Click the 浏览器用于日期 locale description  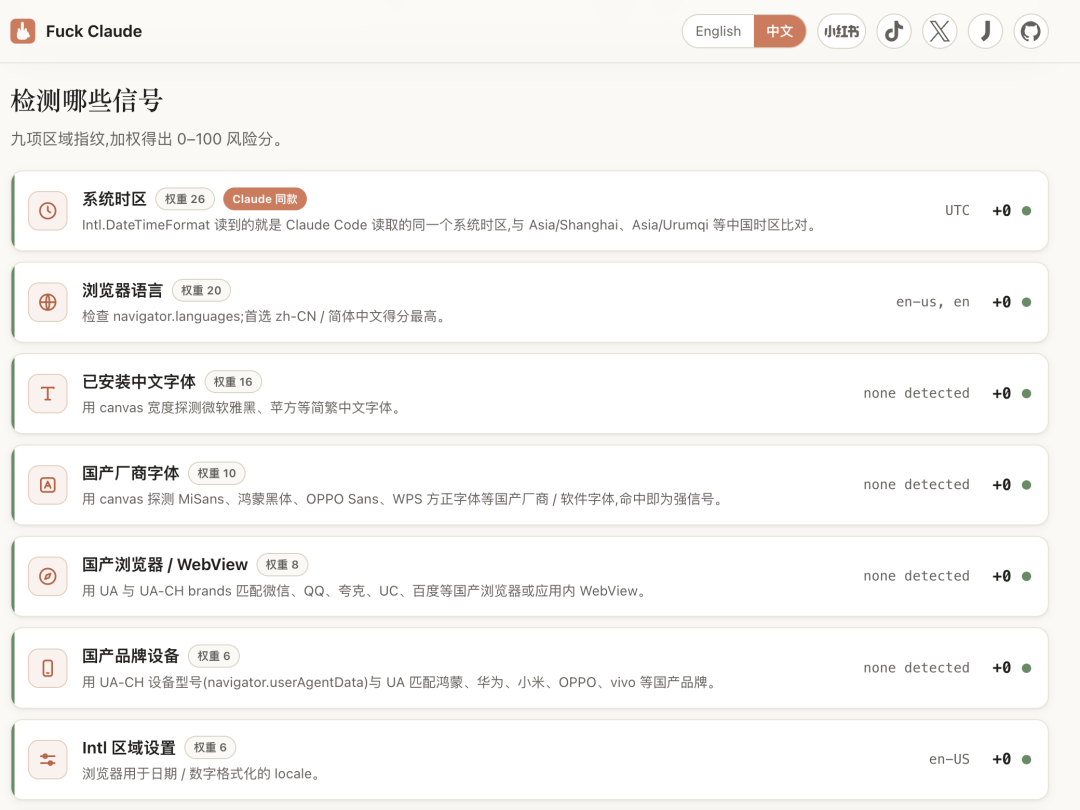pos(203,774)
